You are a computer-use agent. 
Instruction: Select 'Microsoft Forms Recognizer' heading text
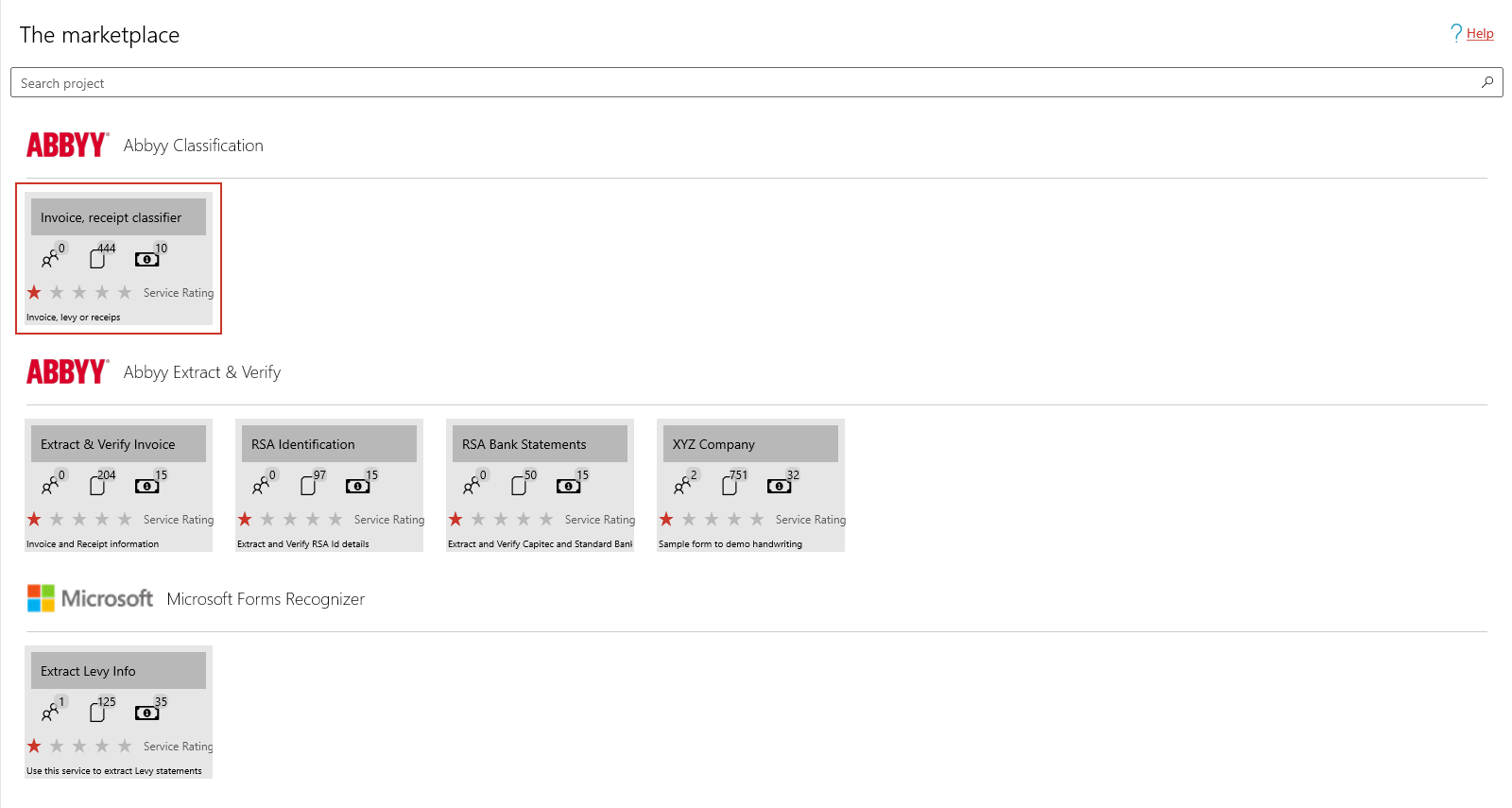[x=266, y=599]
